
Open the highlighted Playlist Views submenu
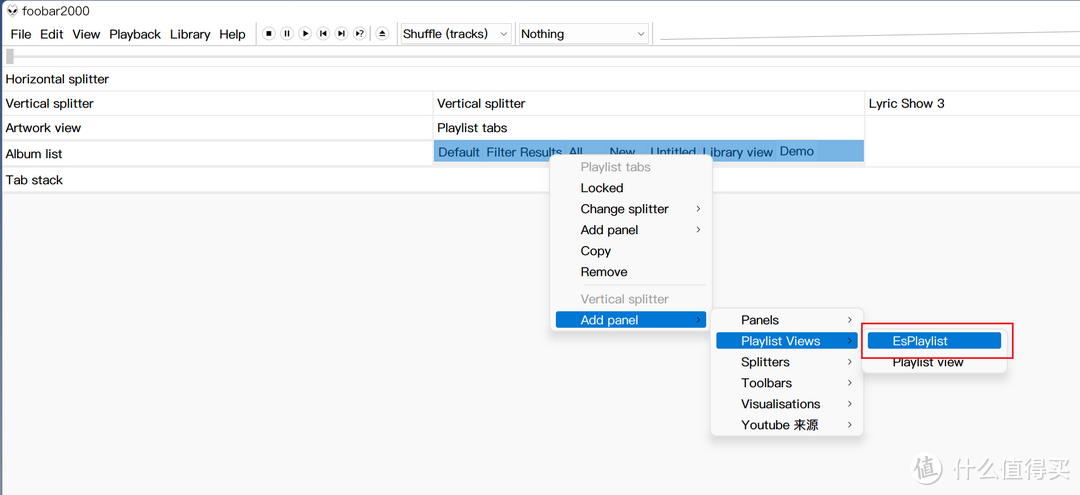coord(787,341)
